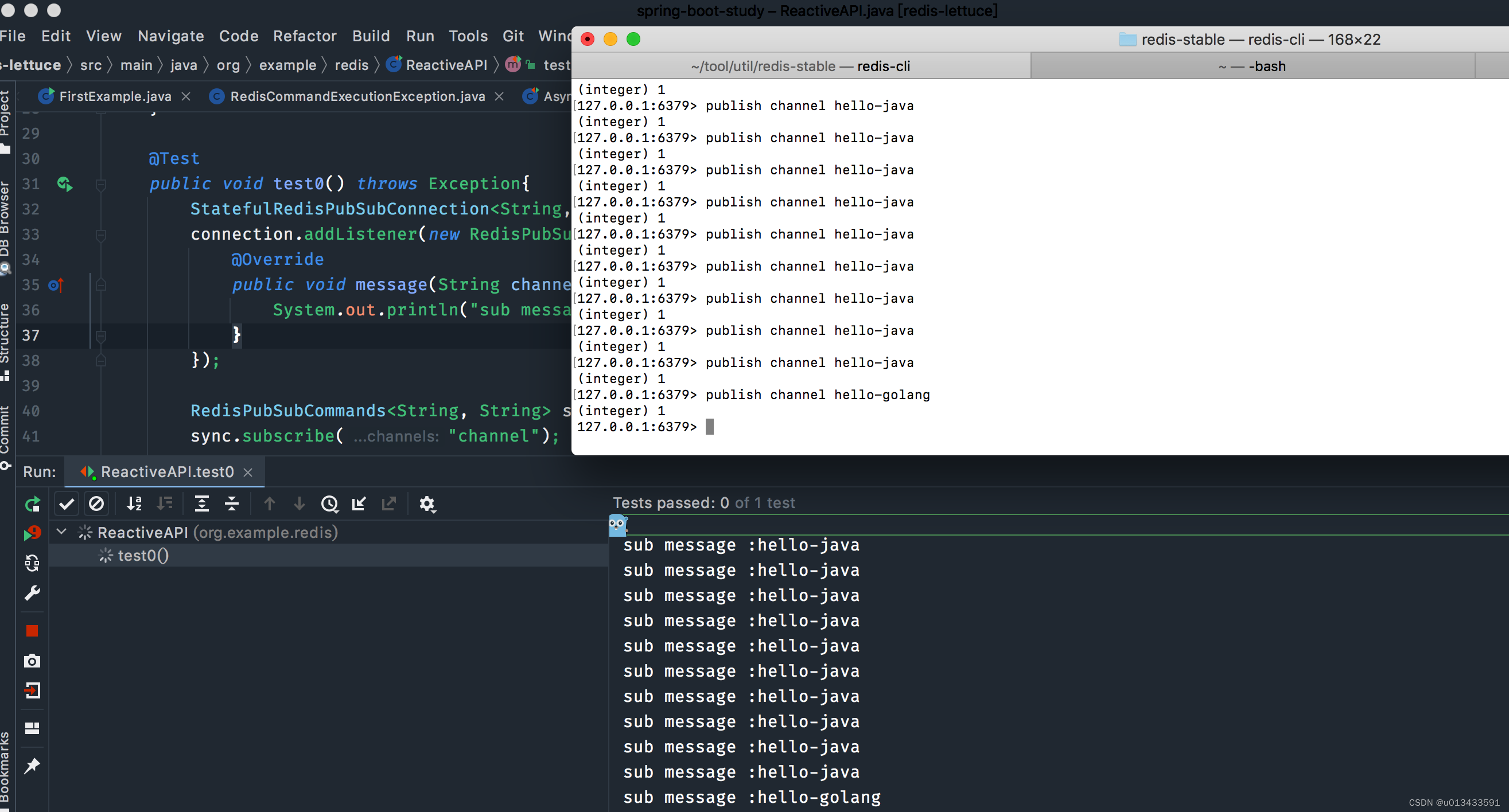Collapse the ReactiveAPI test tree node
Image resolution: width=1509 pixels, height=812 pixels.
click(61, 532)
